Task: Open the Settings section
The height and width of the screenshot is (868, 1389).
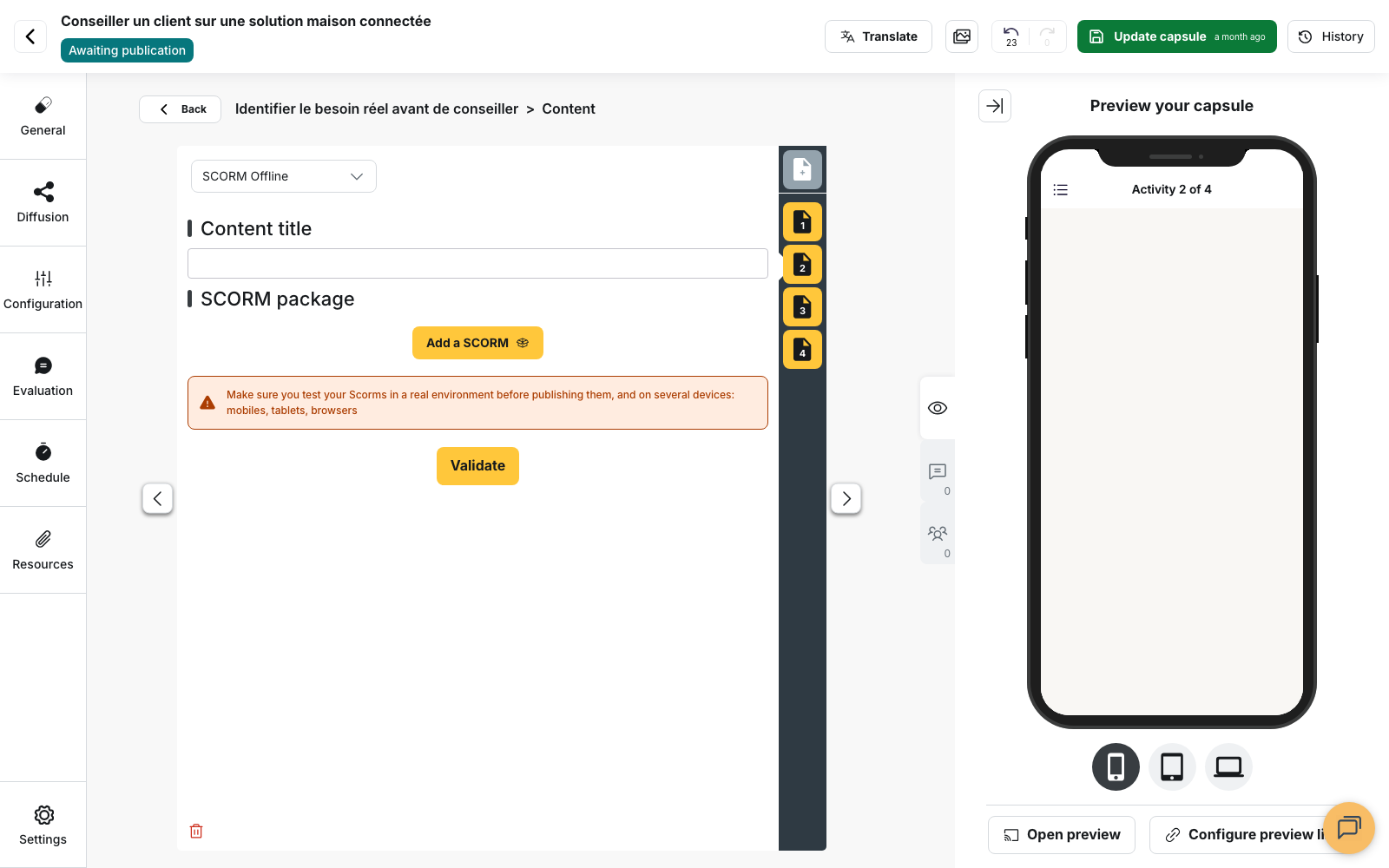Action: tap(43, 825)
